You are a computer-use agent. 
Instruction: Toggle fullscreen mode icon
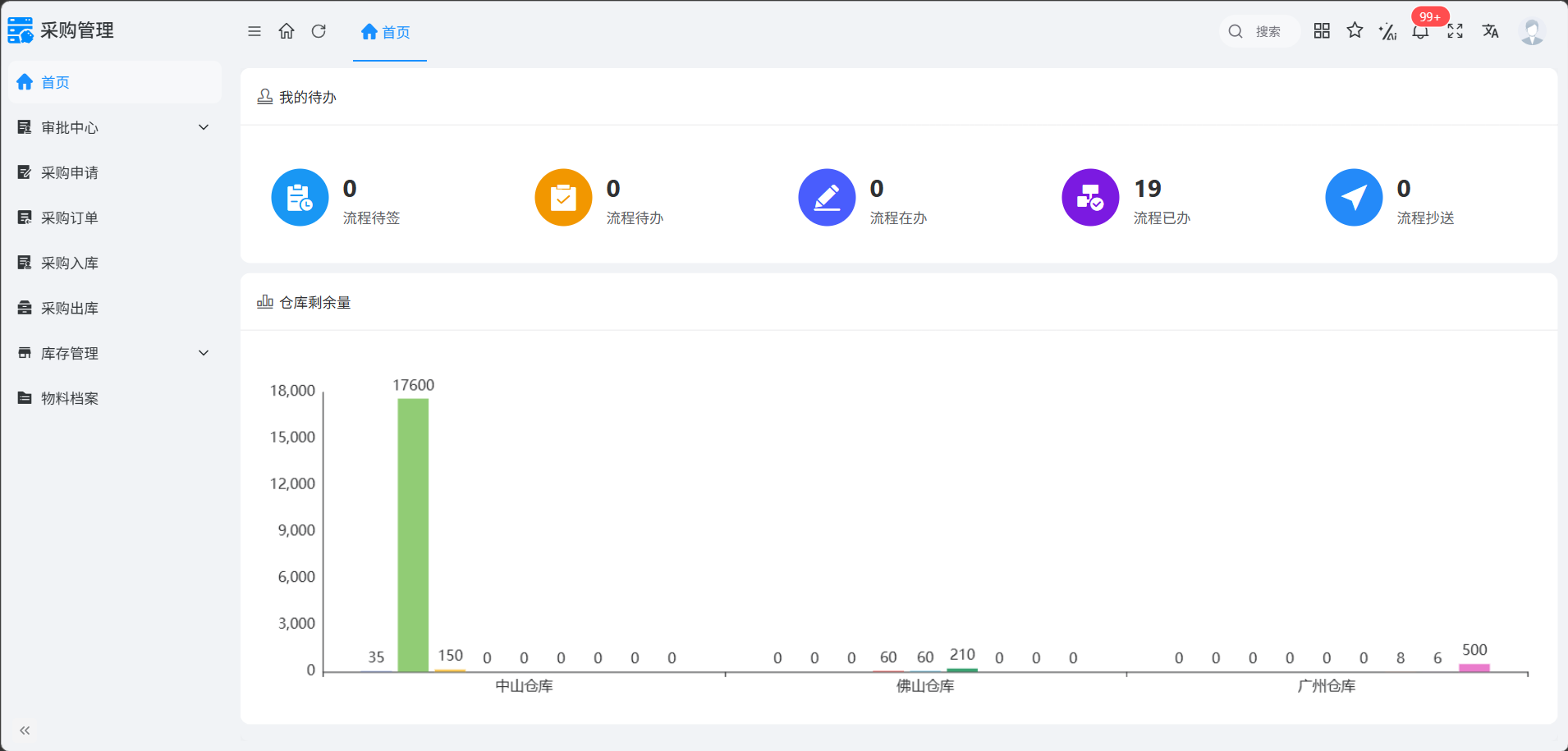1455,31
